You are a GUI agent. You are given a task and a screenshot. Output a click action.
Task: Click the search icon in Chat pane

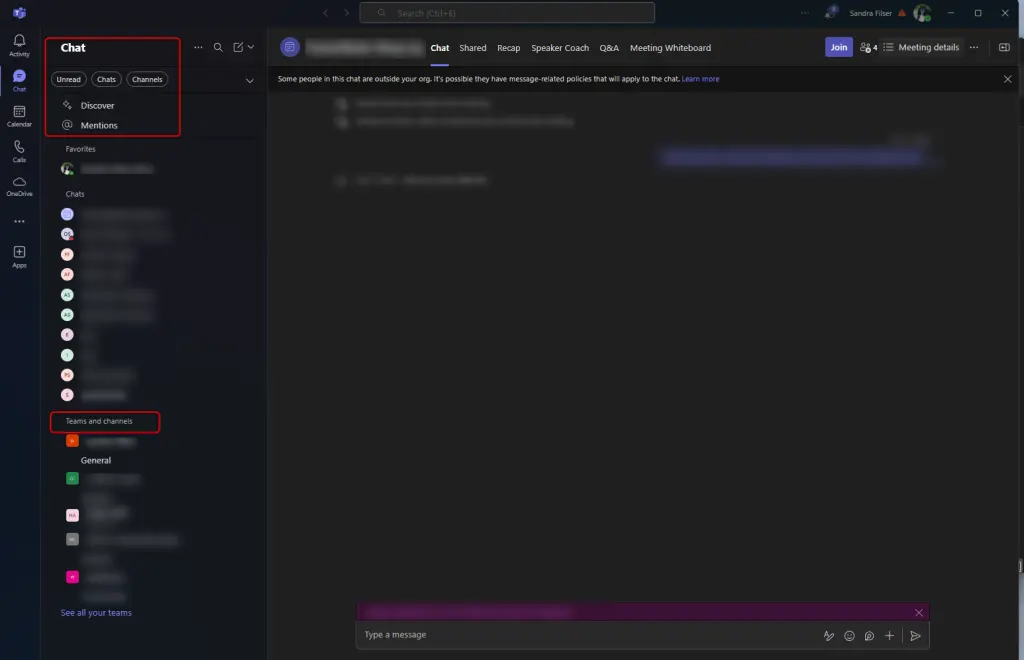[x=218, y=47]
